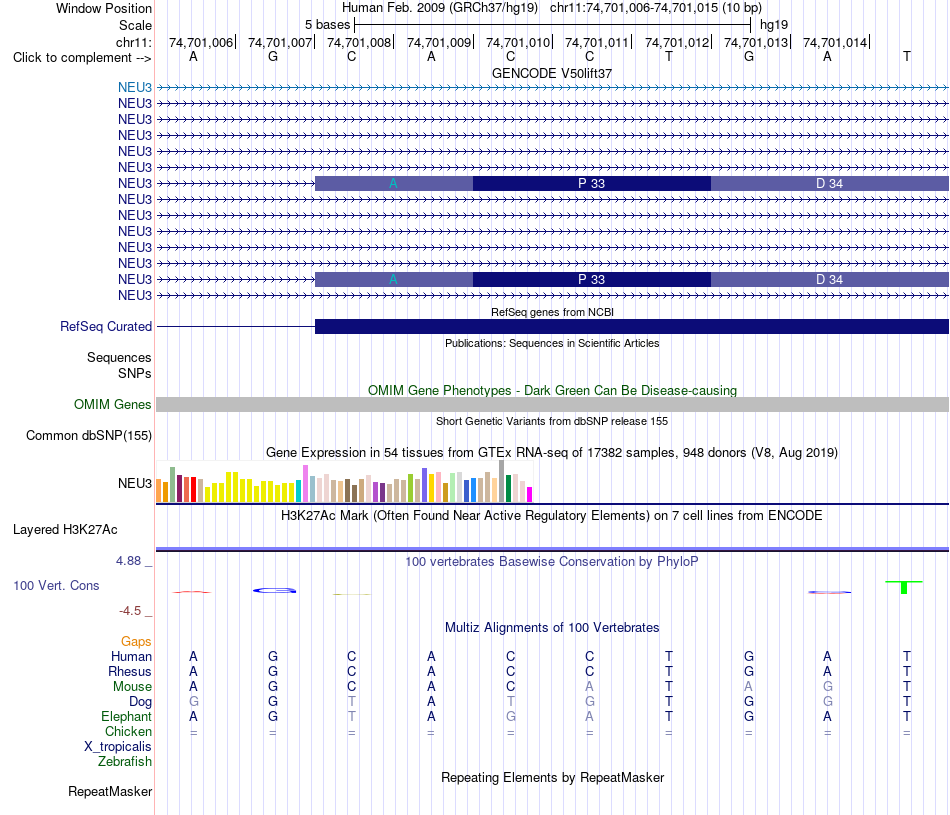Click the X_tropicalis alignment row label
Viewport: 950px width, 815px height.
[x=118, y=747]
